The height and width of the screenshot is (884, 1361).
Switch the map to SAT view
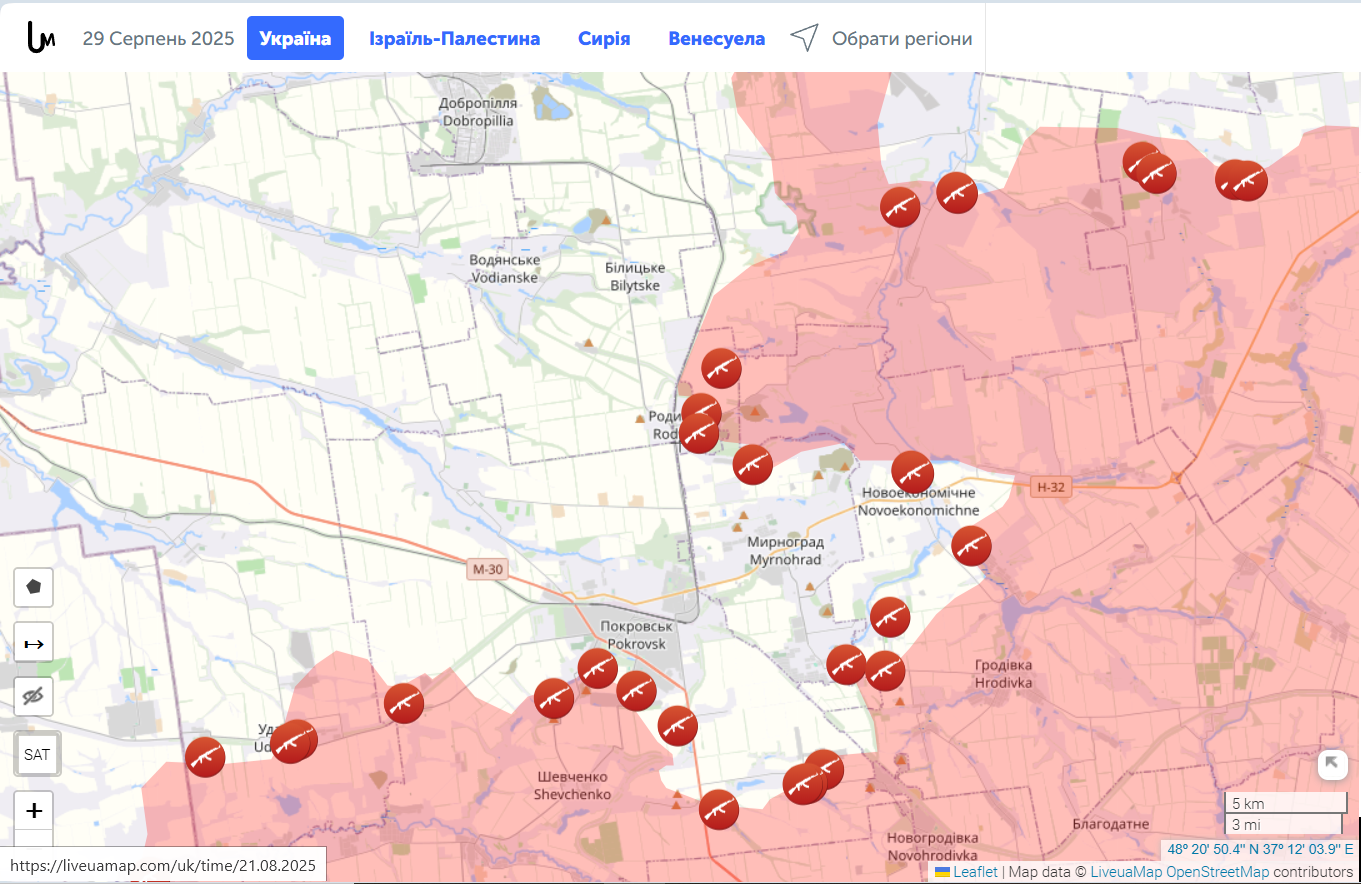click(37, 754)
